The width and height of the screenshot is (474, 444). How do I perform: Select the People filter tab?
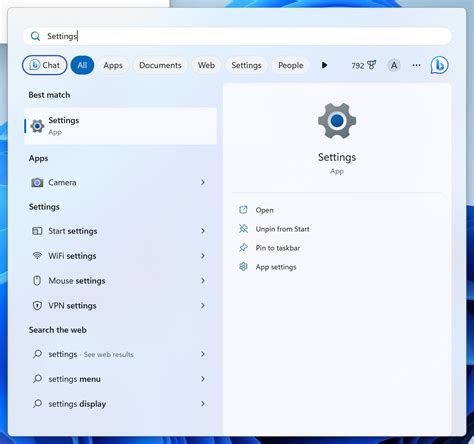291,65
